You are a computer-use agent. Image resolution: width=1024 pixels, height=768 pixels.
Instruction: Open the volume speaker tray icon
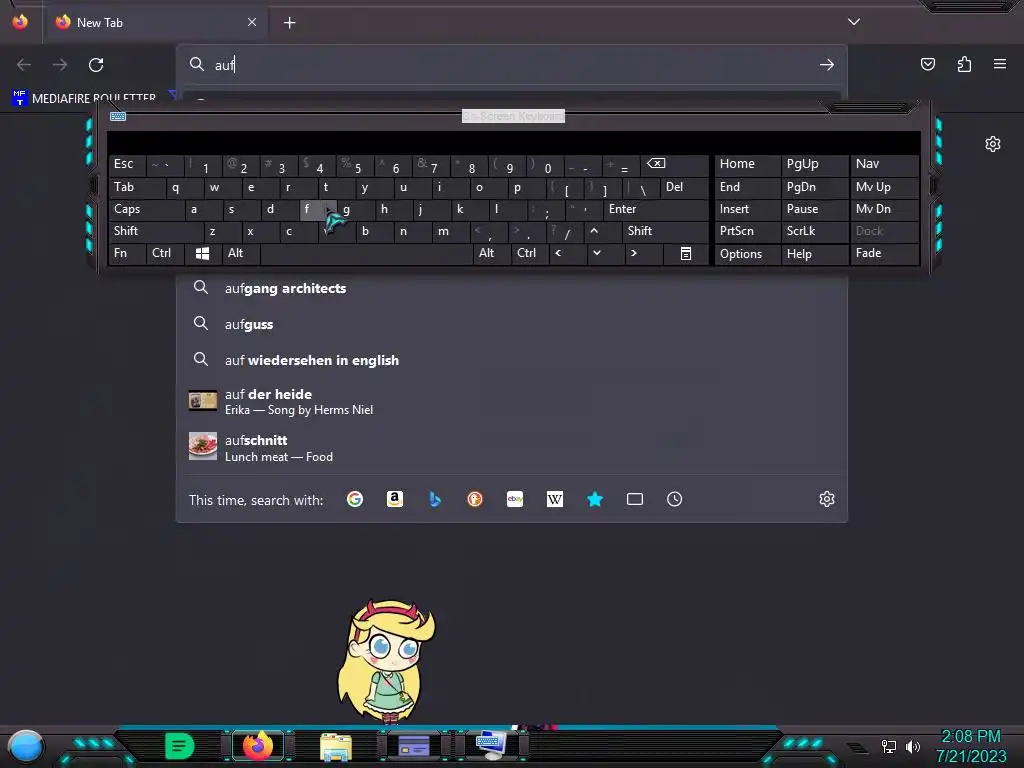pyautogui.click(x=913, y=746)
